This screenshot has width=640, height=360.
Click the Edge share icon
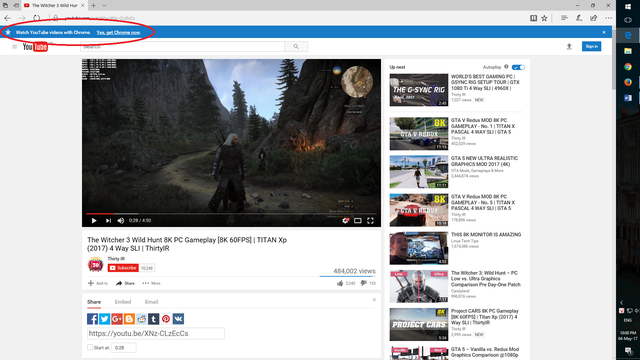[x=593, y=18]
